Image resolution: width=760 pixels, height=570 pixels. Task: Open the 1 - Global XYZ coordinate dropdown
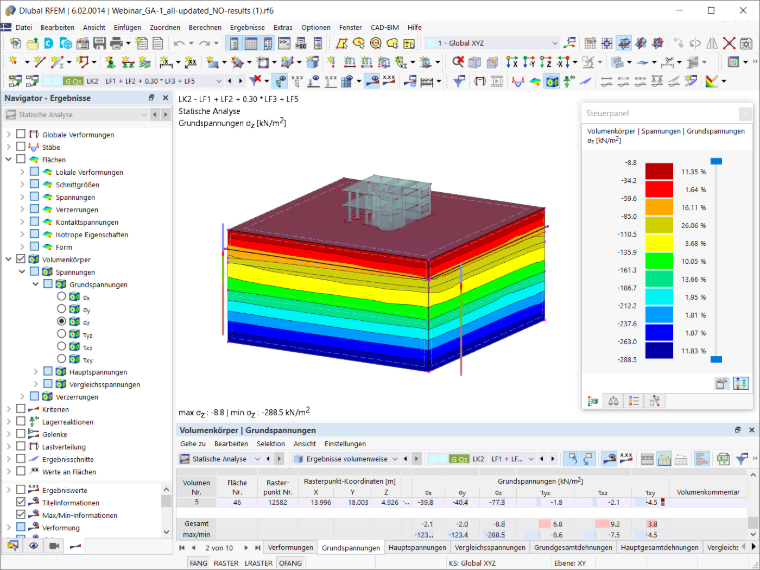(x=493, y=43)
